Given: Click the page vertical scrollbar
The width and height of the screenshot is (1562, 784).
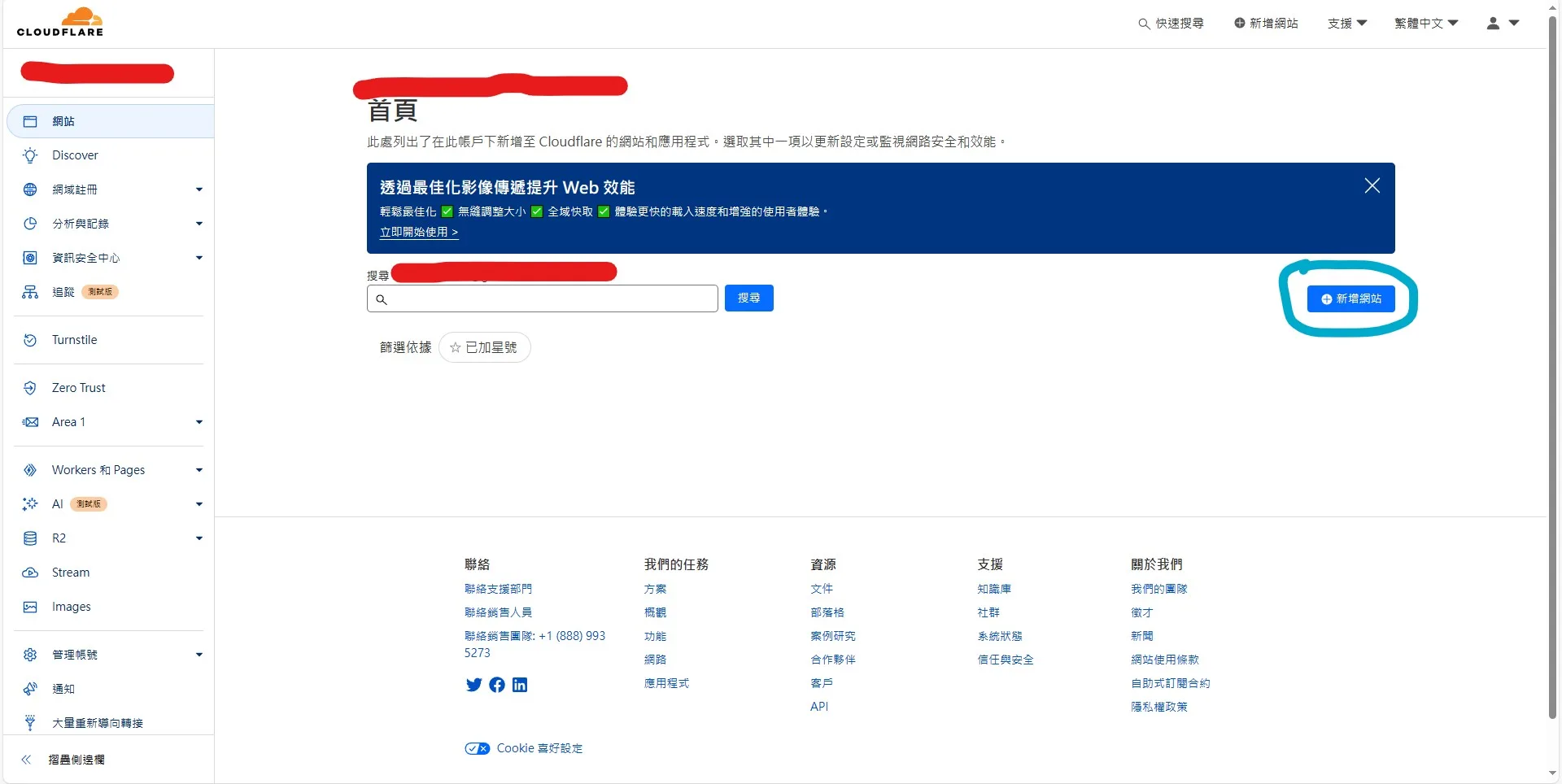Looking at the screenshot, I should (1552, 366).
